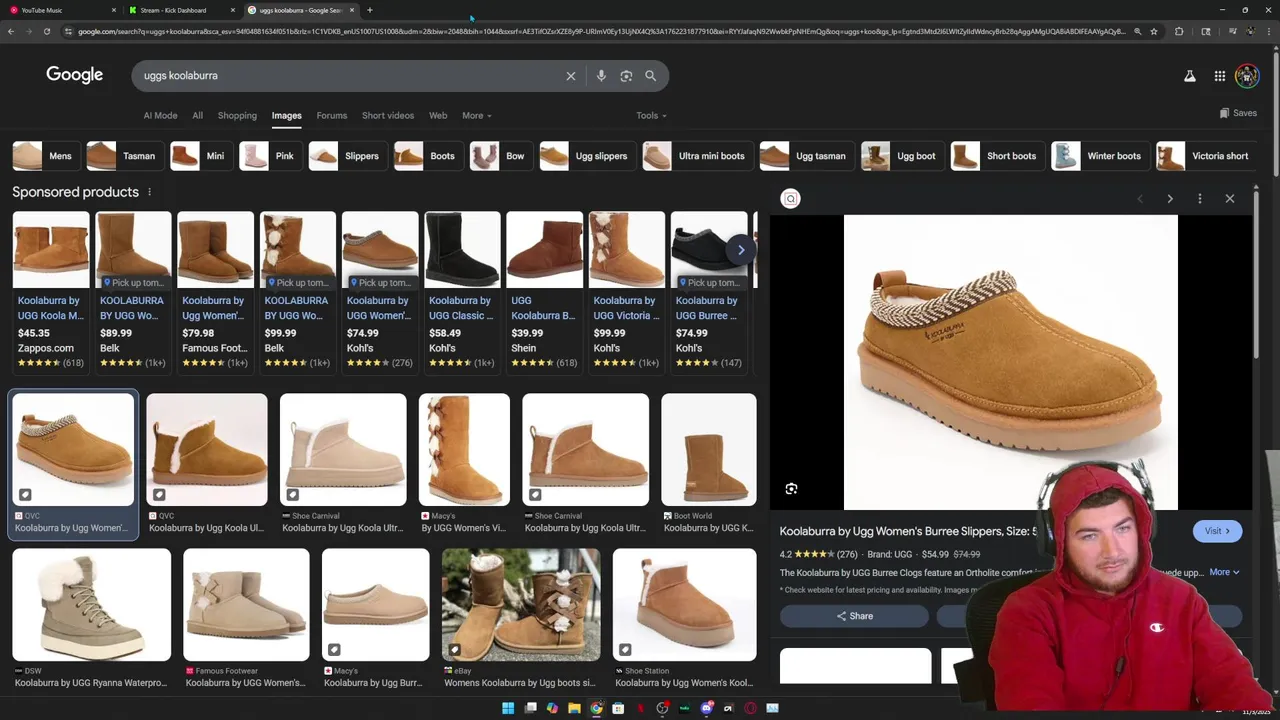
Task: Filter by the Winter boots chip
Action: [1099, 156]
